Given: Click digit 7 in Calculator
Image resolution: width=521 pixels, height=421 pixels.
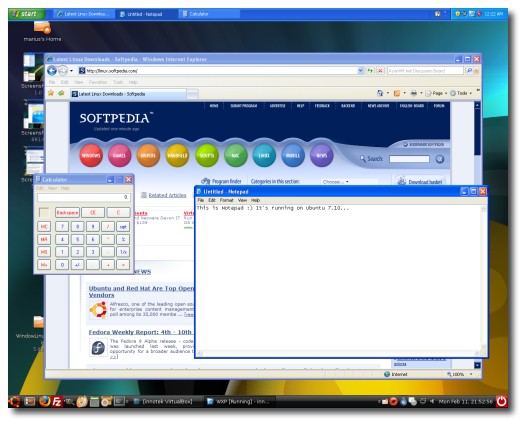Looking at the screenshot, I should 62,227.
